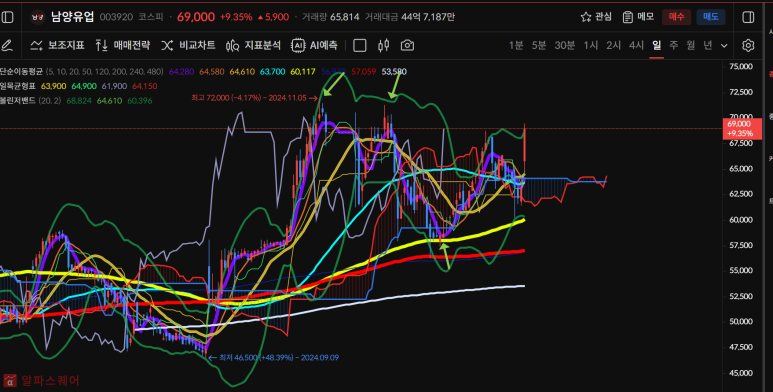Switch to the 월 monthly timeframe

(690, 45)
